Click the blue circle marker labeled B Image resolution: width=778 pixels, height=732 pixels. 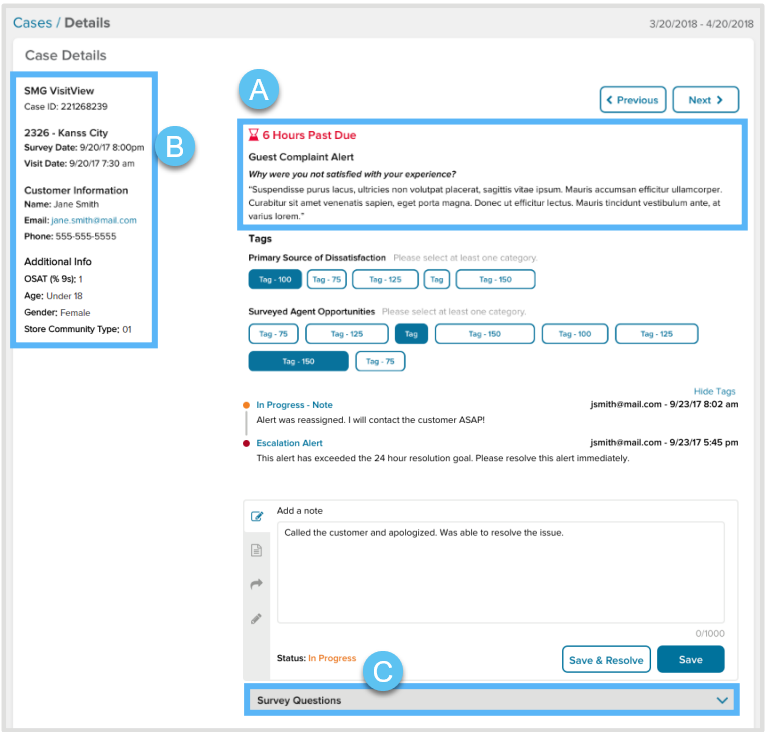click(x=174, y=147)
